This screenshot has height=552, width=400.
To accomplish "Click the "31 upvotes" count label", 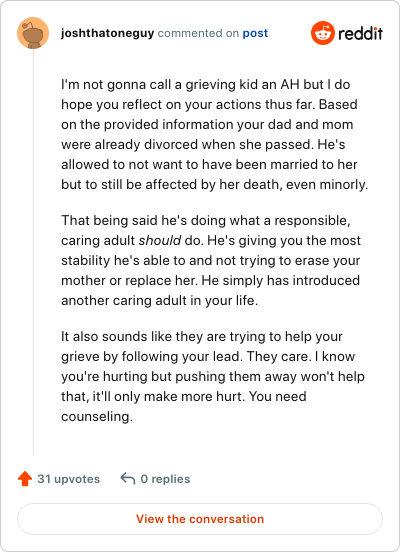I will click(69, 479).
